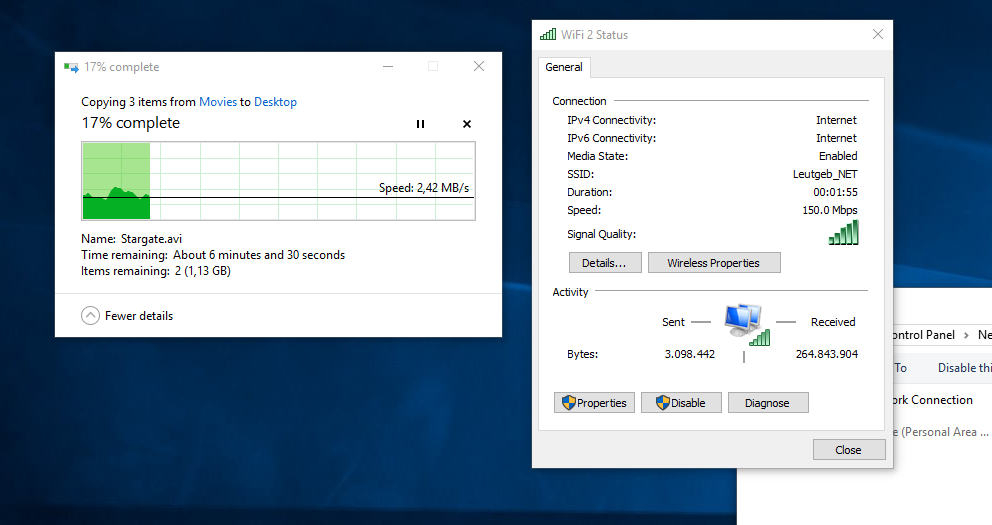992x525 pixels.
Task: Open the Movies source folder link
Action: (x=218, y=102)
